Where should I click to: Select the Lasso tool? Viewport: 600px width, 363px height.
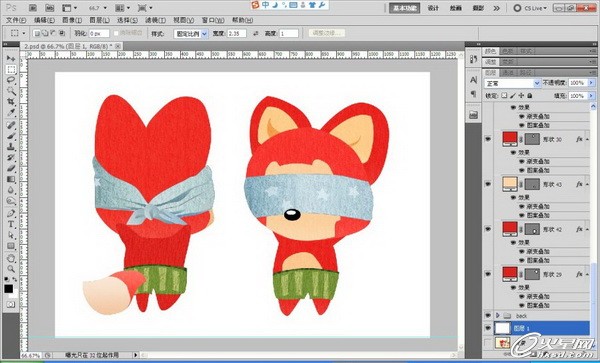tap(11, 80)
